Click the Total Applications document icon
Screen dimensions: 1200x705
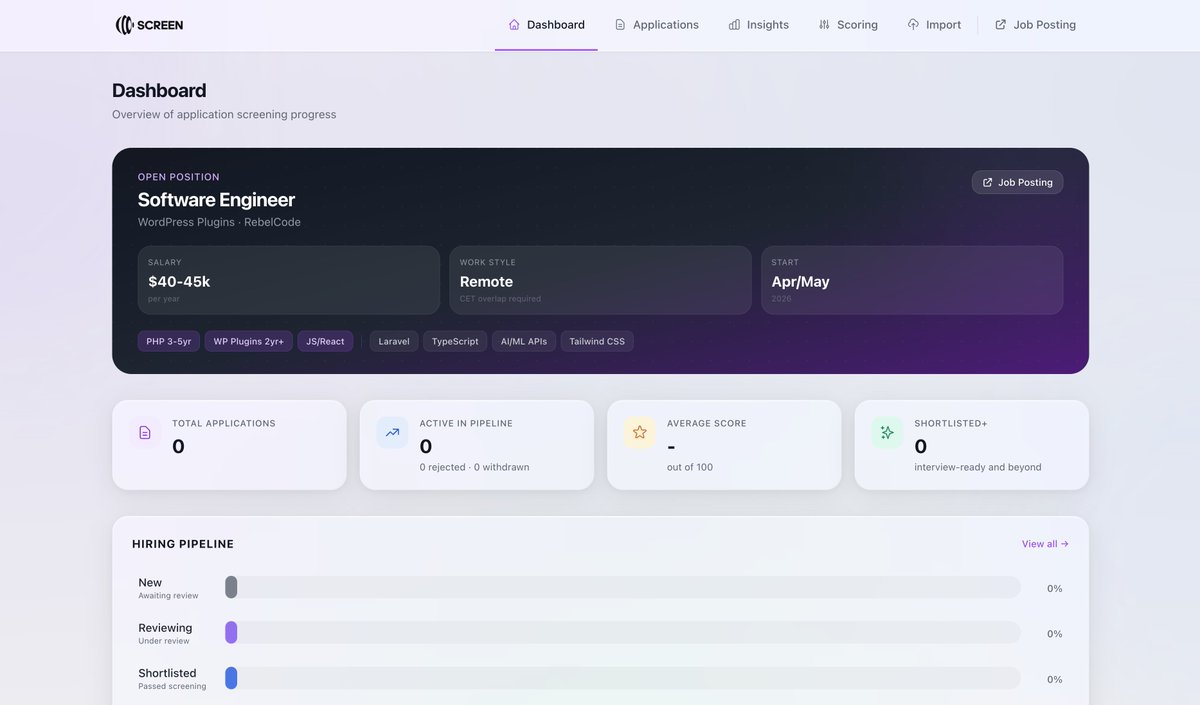pos(144,432)
